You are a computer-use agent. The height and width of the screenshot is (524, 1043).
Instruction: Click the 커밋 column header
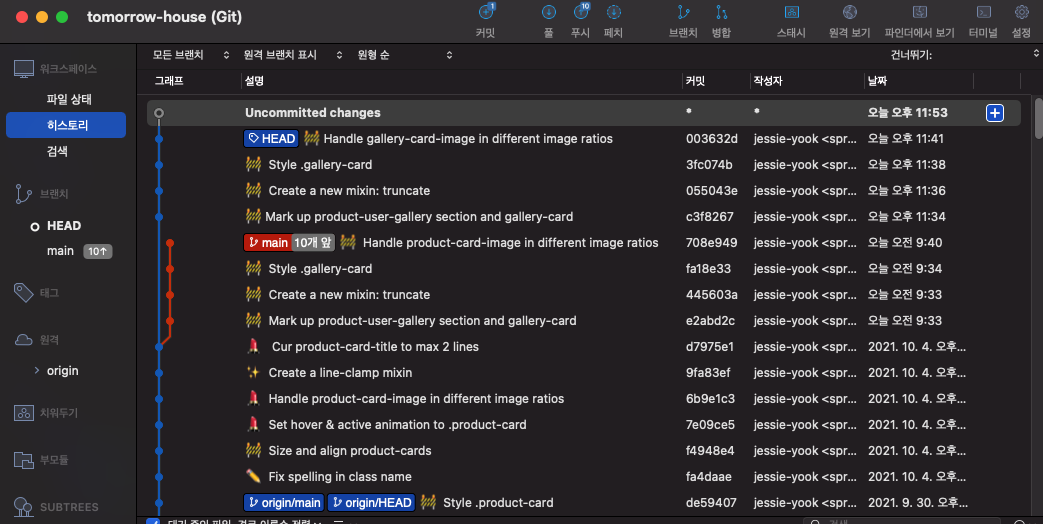[x=695, y=80]
